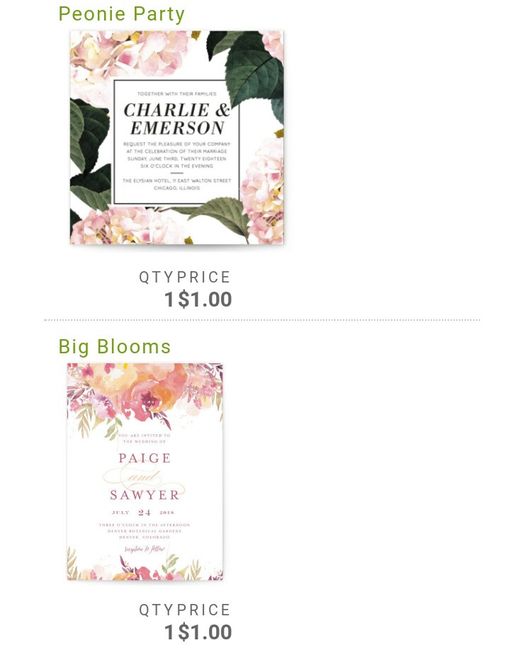Click the QTY label under Peonie Party
The width and height of the screenshot is (509, 650).
click(157, 277)
